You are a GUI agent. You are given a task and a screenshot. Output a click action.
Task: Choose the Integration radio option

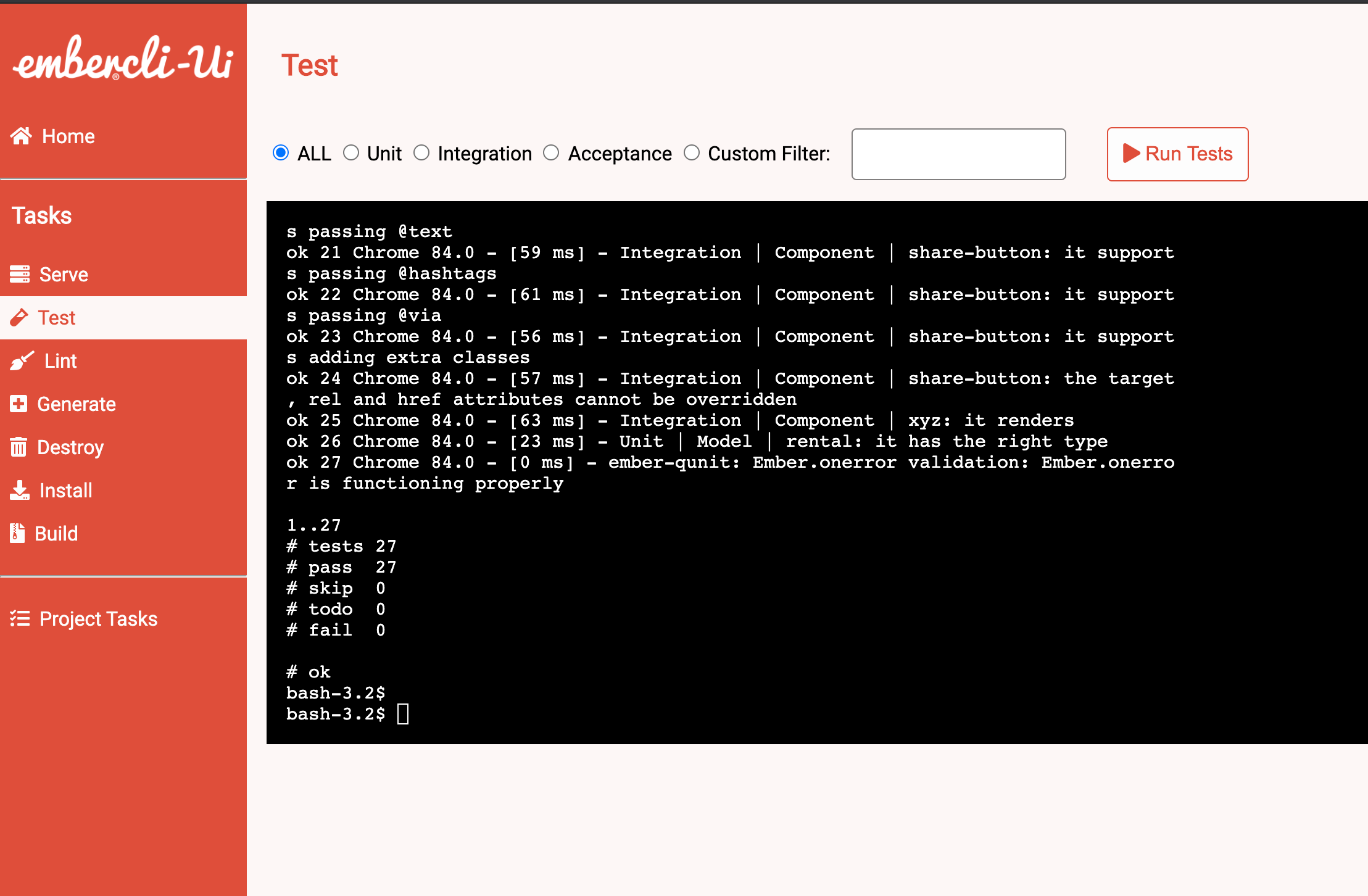click(421, 152)
